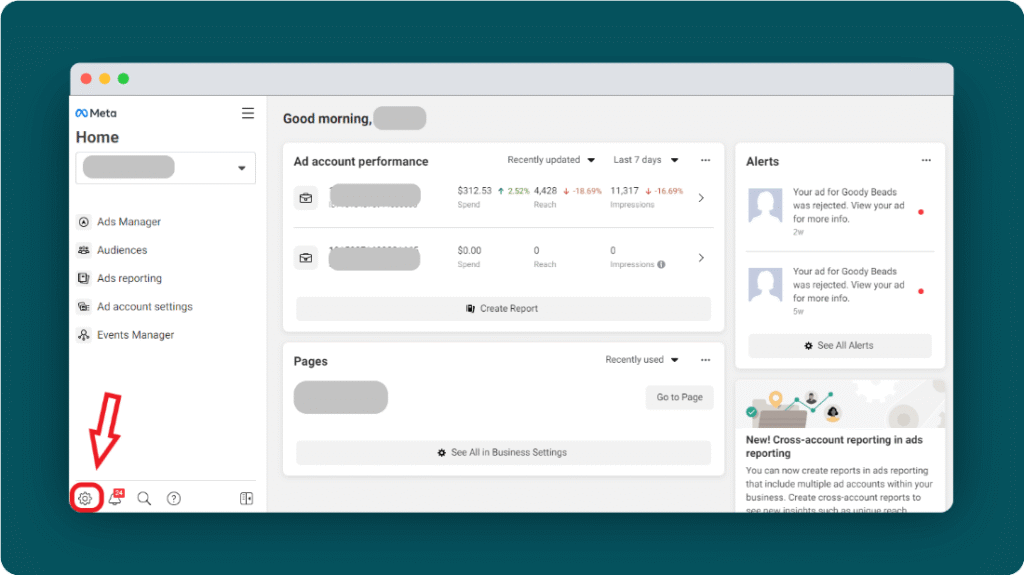Open the Last 7 days date dropdown
The image size is (1024, 575).
click(646, 160)
